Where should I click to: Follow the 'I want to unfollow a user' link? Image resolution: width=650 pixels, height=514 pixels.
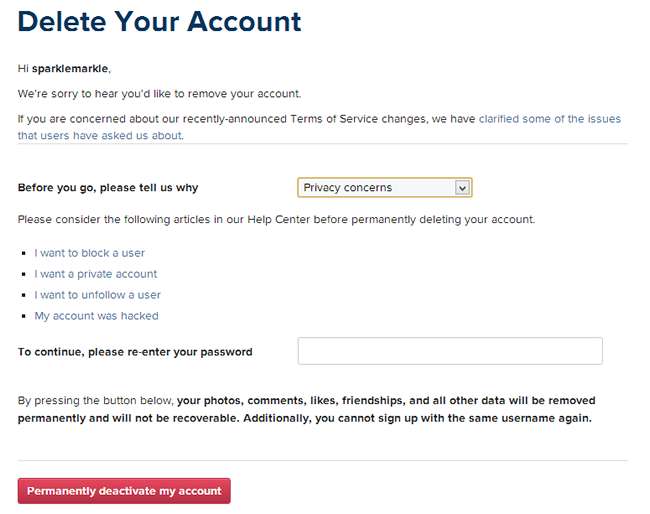[97, 295]
